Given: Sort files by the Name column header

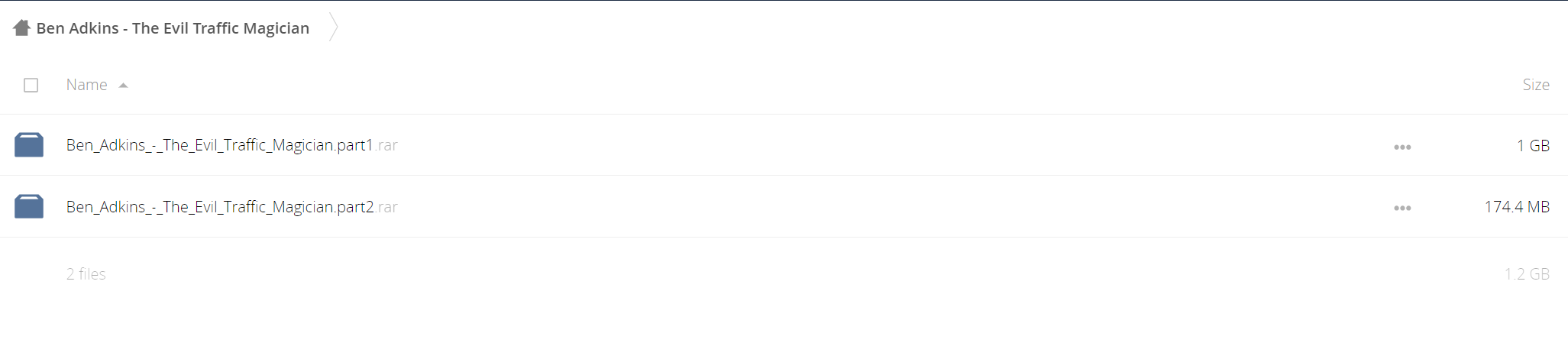Looking at the screenshot, I should [86, 85].
